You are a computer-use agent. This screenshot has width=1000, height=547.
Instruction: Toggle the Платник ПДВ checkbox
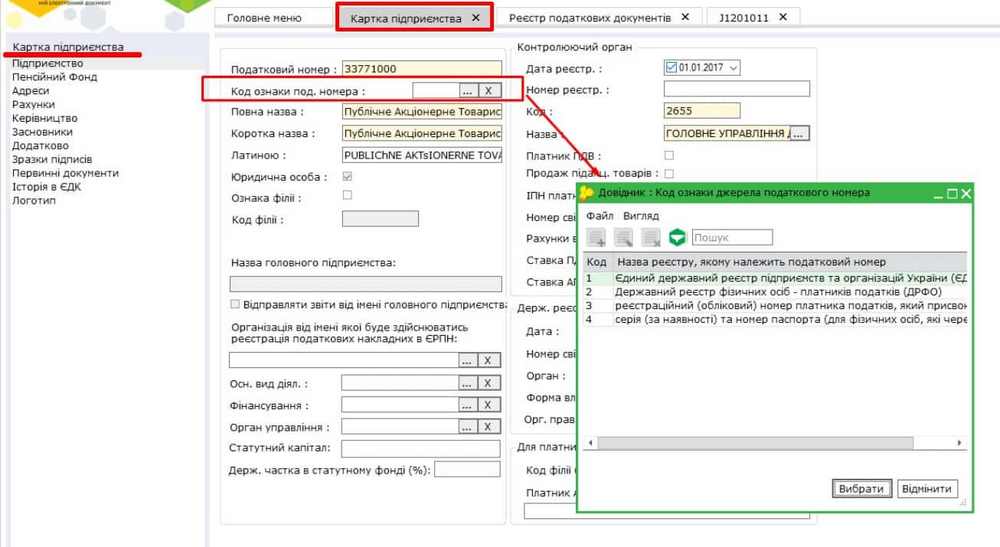[x=669, y=155]
